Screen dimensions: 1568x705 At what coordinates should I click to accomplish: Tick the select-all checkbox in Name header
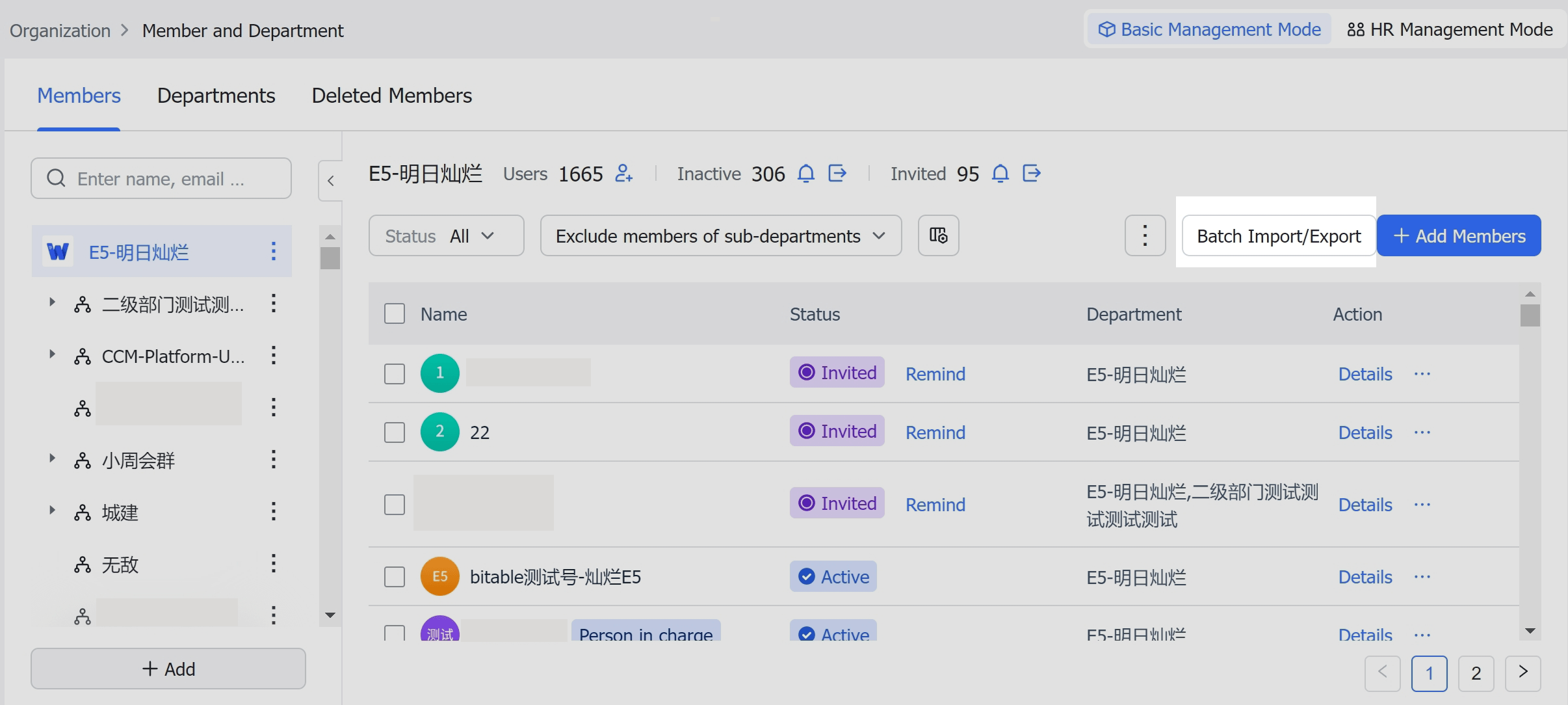coord(395,314)
